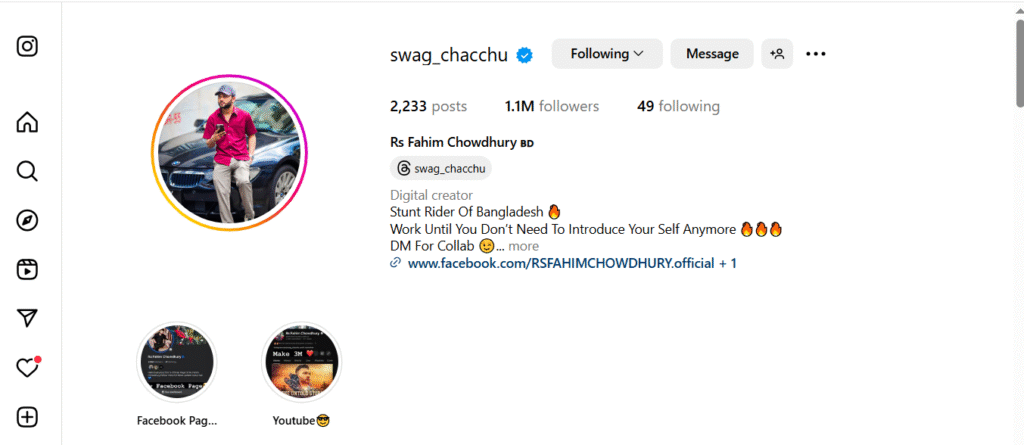Open the Reels icon in sidebar
The width and height of the screenshot is (1024, 445).
point(27,269)
